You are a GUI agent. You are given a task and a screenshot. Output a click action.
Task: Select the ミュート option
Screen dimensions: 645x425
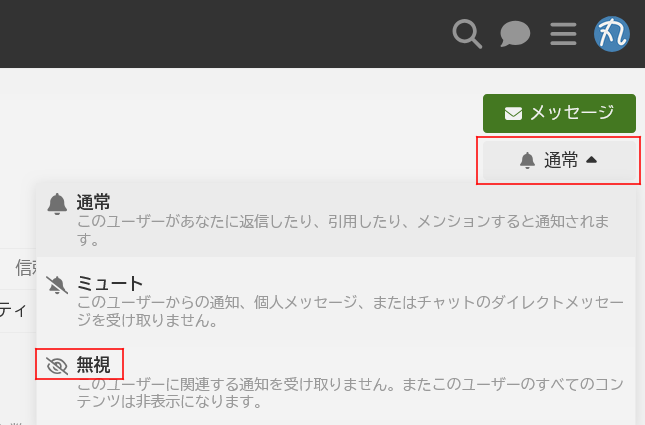pyautogui.click(x=336, y=302)
